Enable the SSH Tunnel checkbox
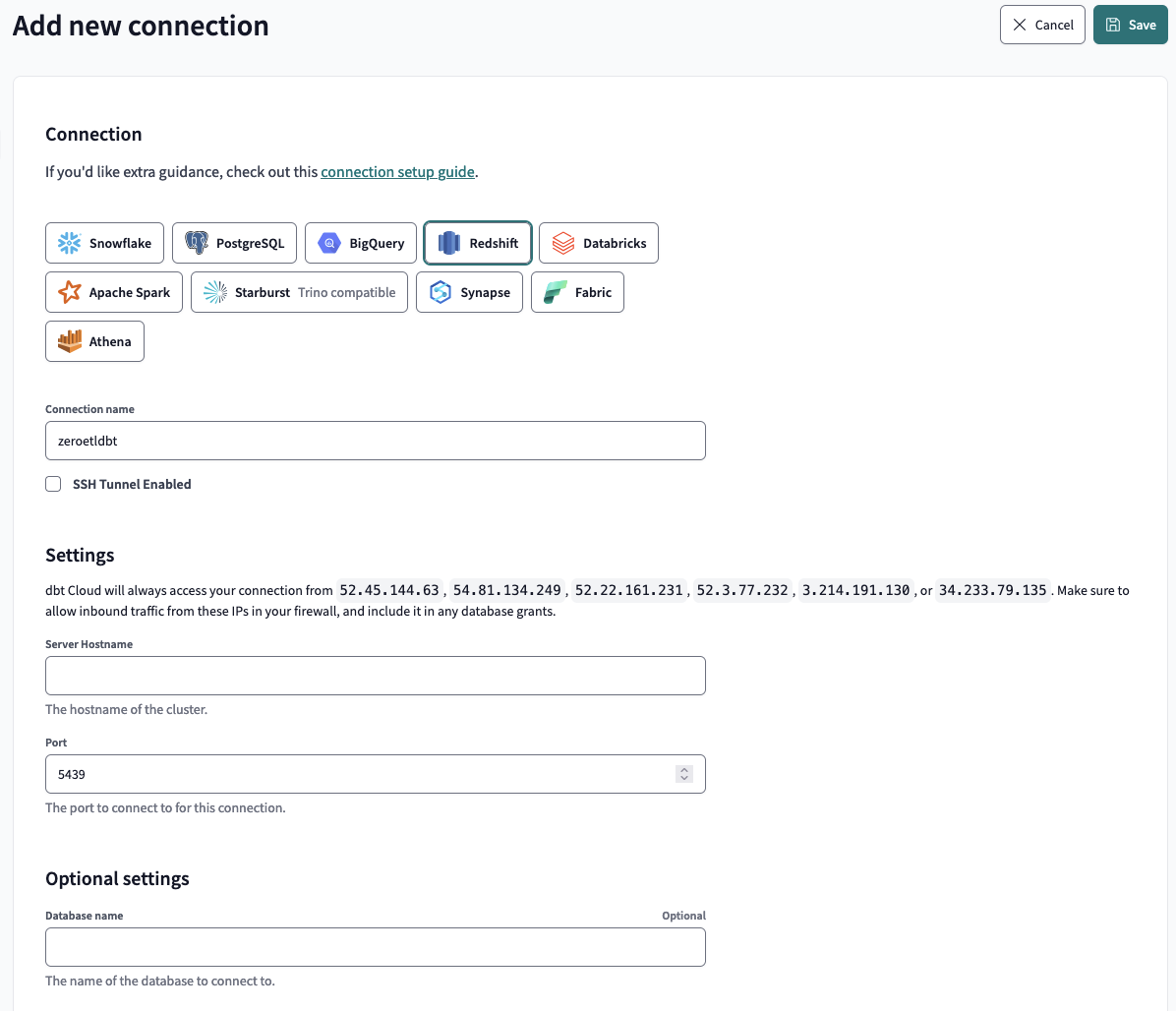This screenshot has width=1176, height=1011. (x=53, y=484)
